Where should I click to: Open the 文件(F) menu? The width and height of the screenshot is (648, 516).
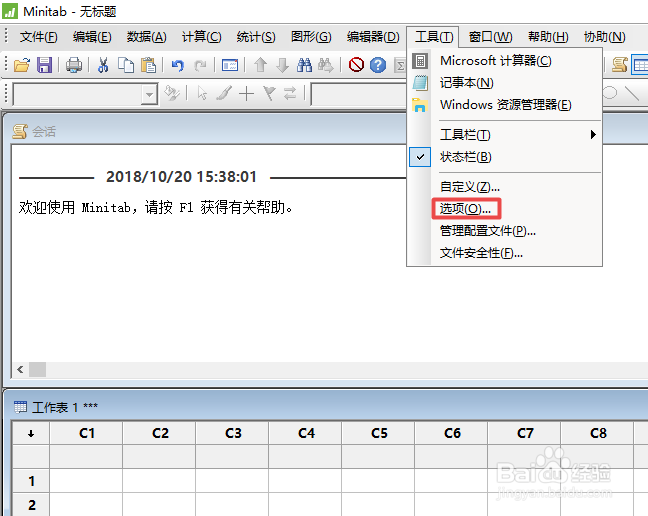pos(38,37)
